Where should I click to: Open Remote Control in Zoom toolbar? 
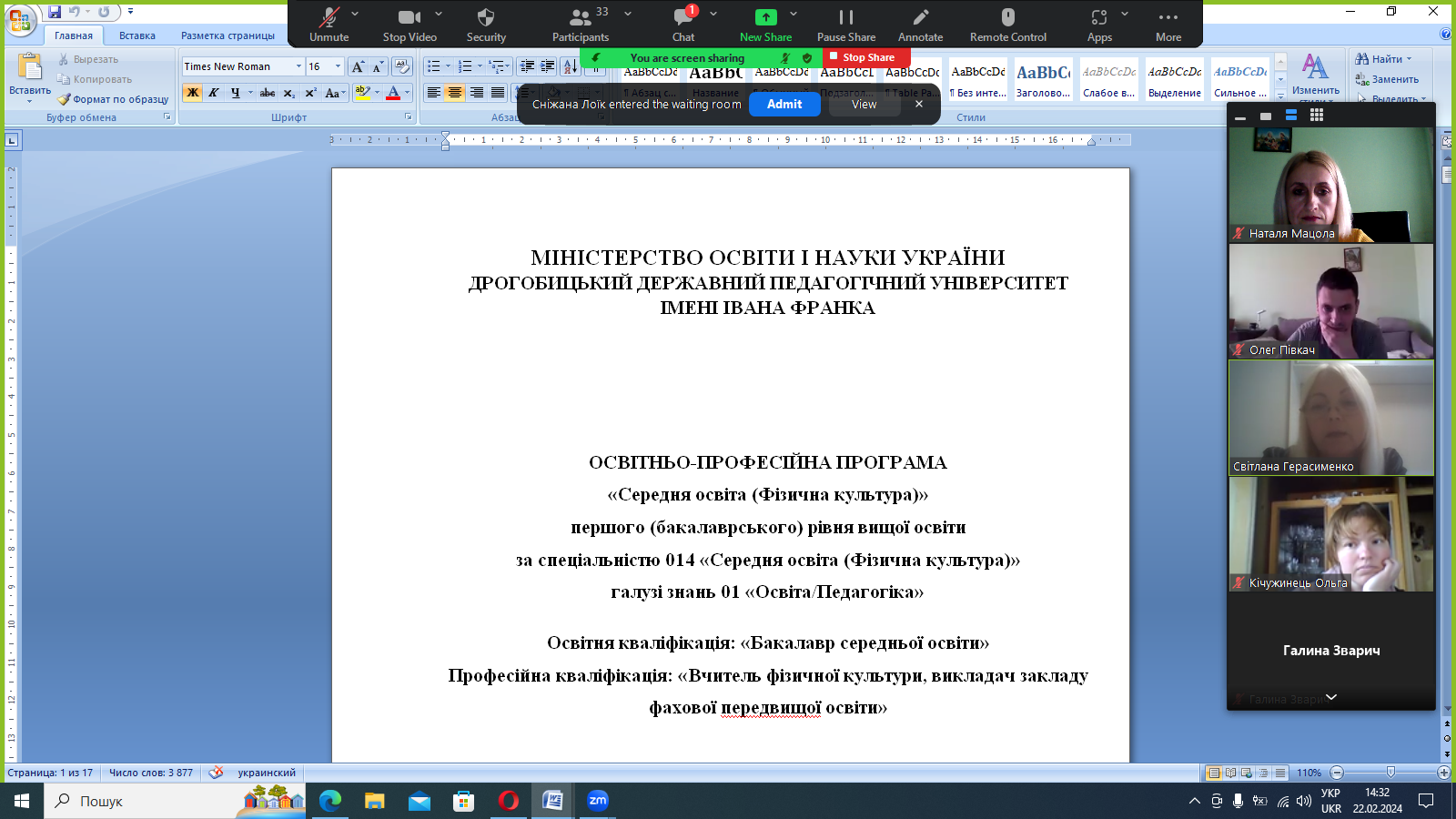tap(1007, 25)
